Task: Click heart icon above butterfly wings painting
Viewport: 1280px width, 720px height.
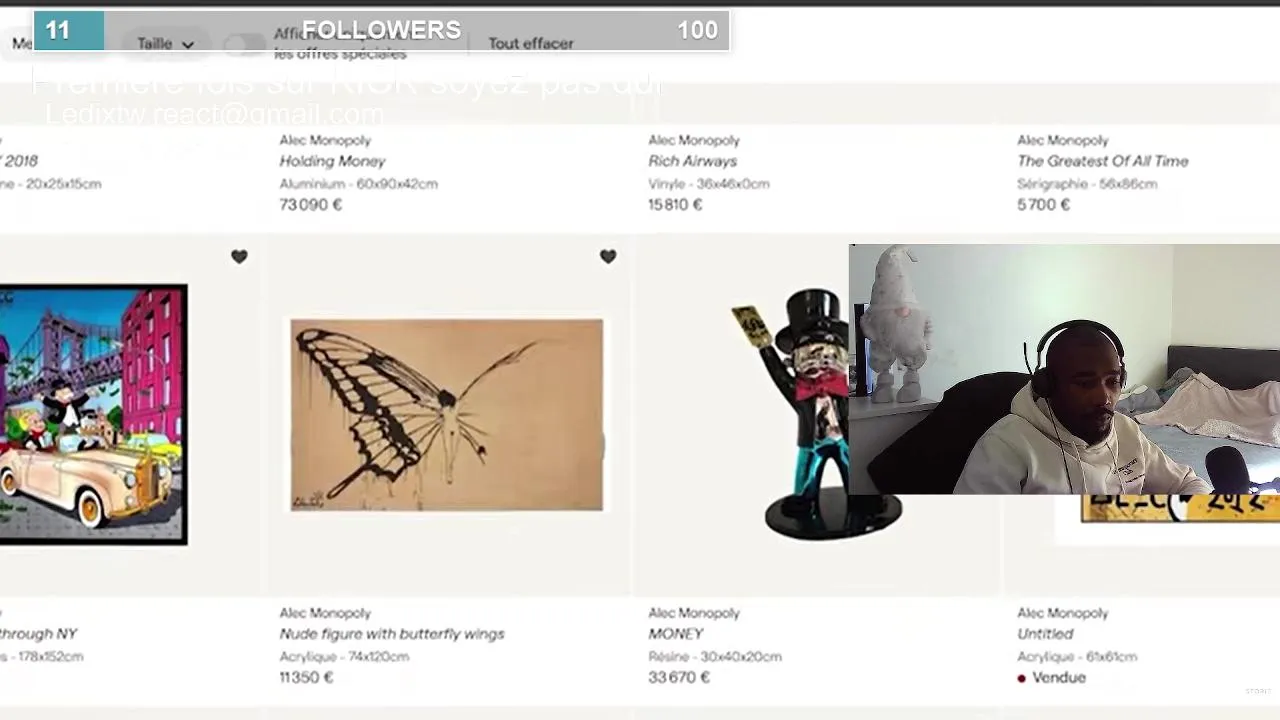Action: click(x=608, y=257)
